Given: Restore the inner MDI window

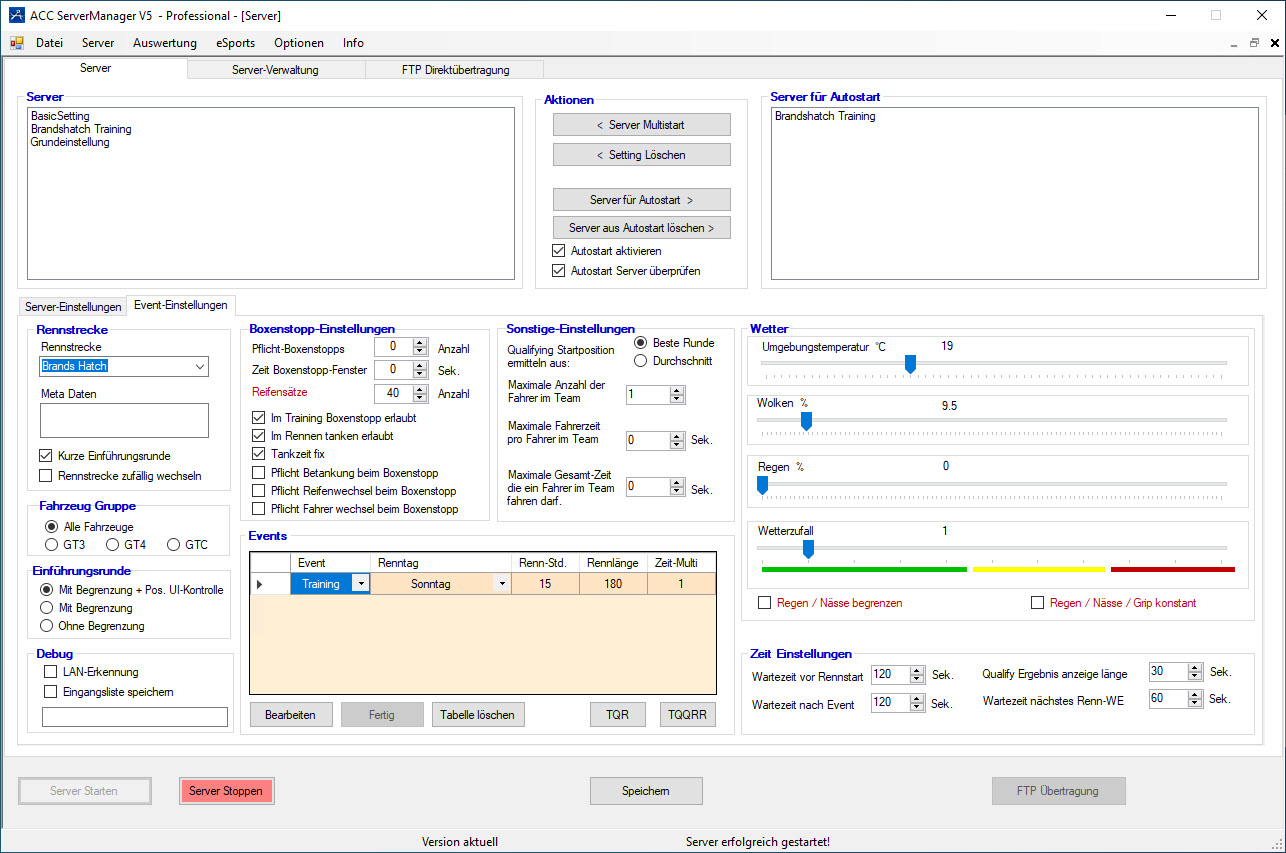Looking at the screenshot, I should 1254,43.
